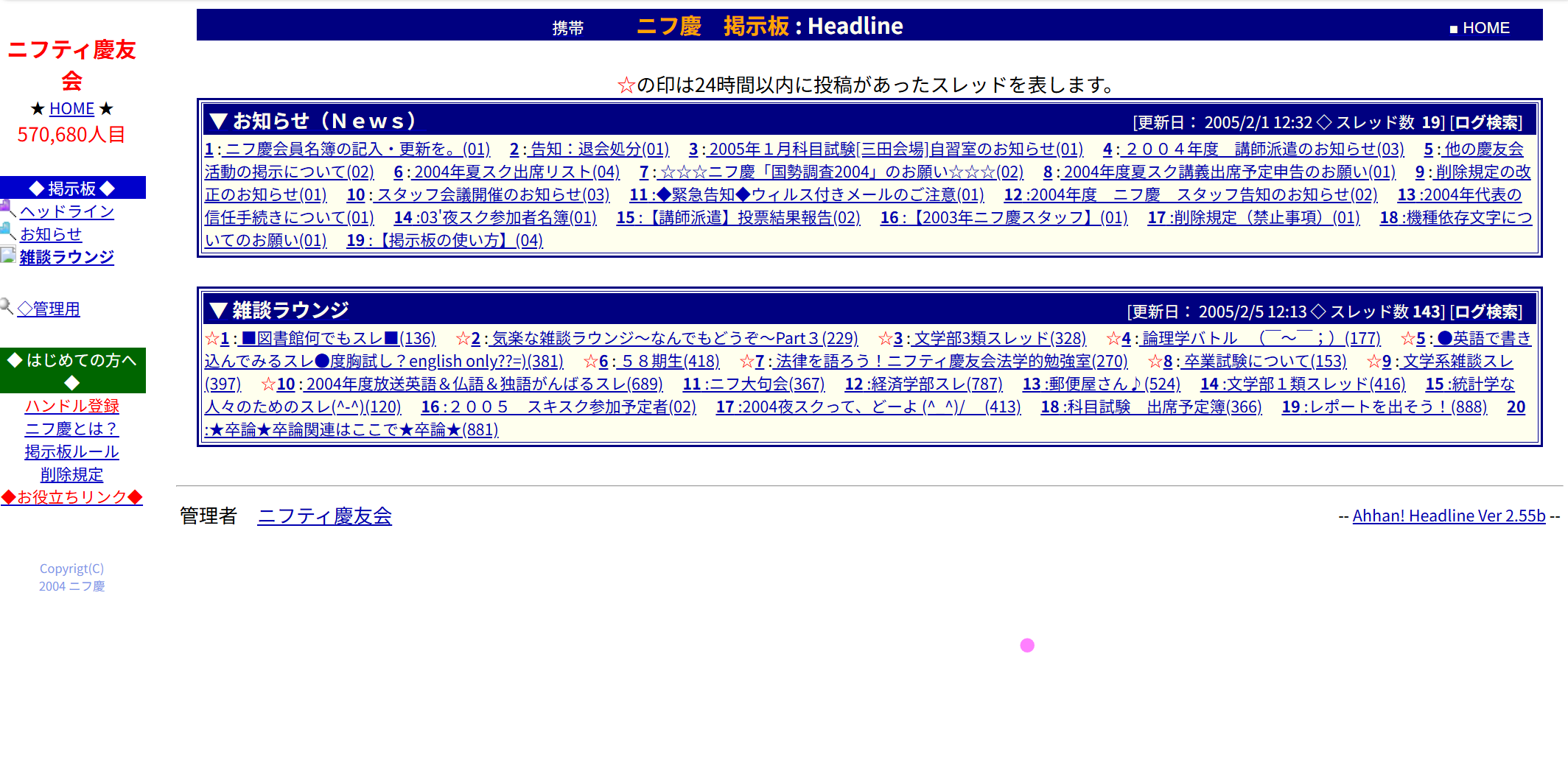
Task: Click the picture icon next to 雑談ラウンジ
Action: pos(8,253)
